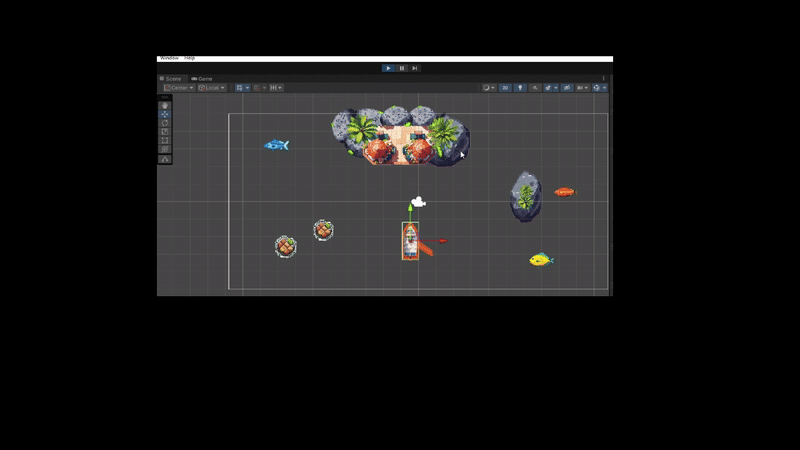Select the Hand view tool
800x450 pixels.
(164, 106)
